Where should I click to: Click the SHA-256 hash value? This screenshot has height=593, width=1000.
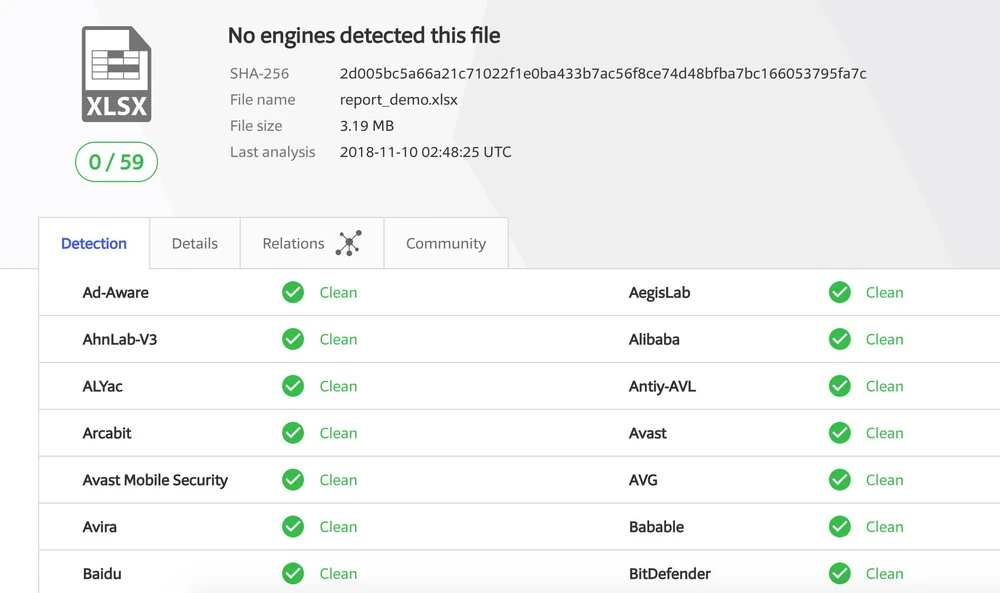pos(603,73)
